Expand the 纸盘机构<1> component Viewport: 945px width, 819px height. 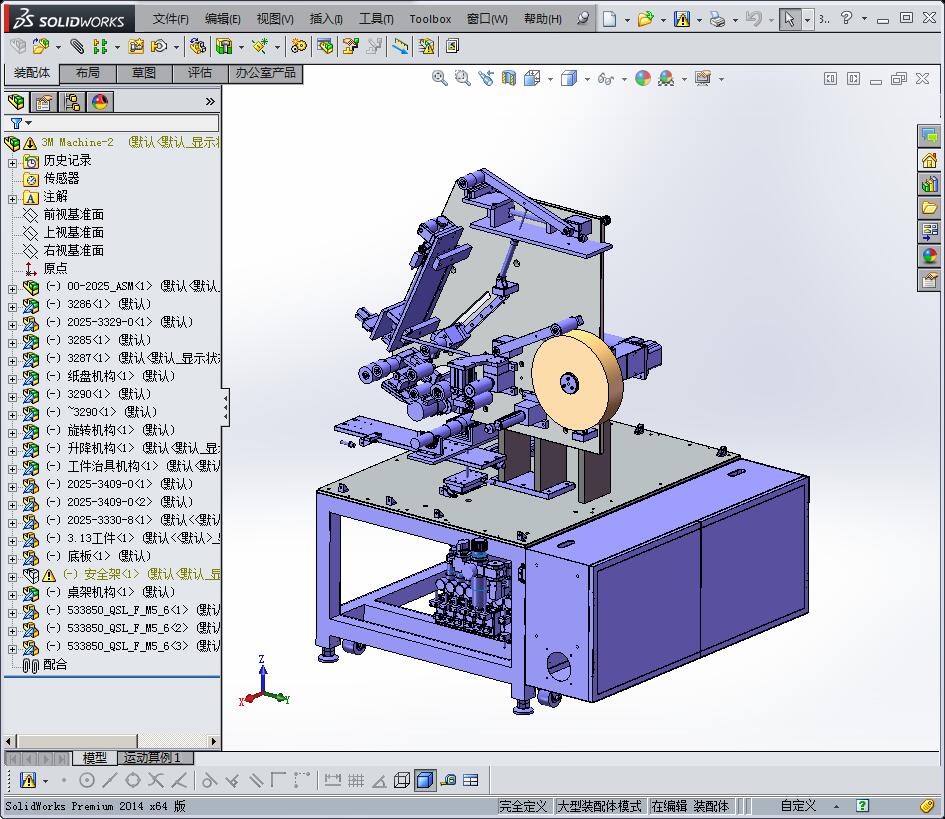[x=12, y=378]
